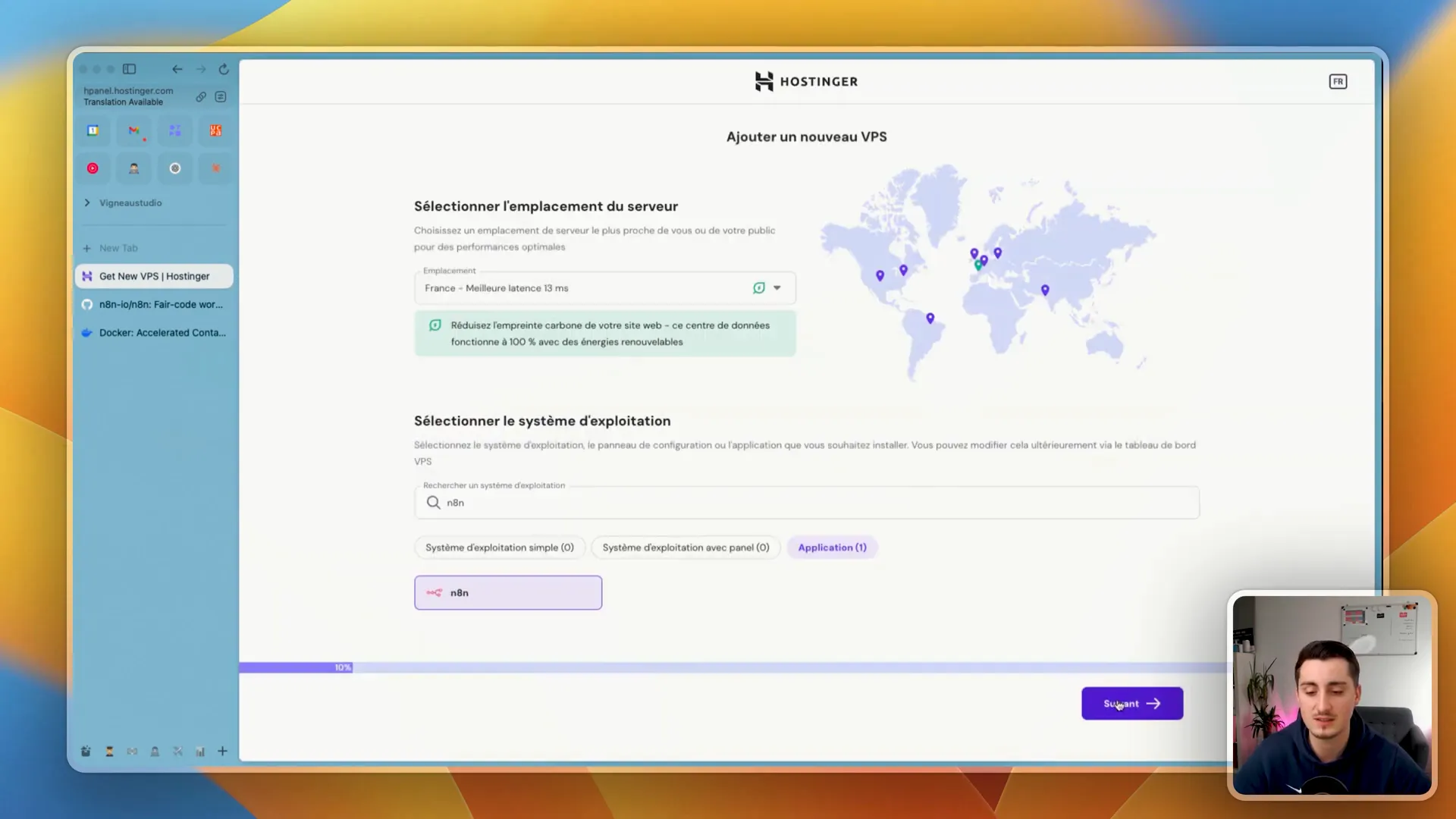The width and height of the screenshot is (1456, 819).
Task: Select the eastern United States map pin
Action: coord(903,269)
